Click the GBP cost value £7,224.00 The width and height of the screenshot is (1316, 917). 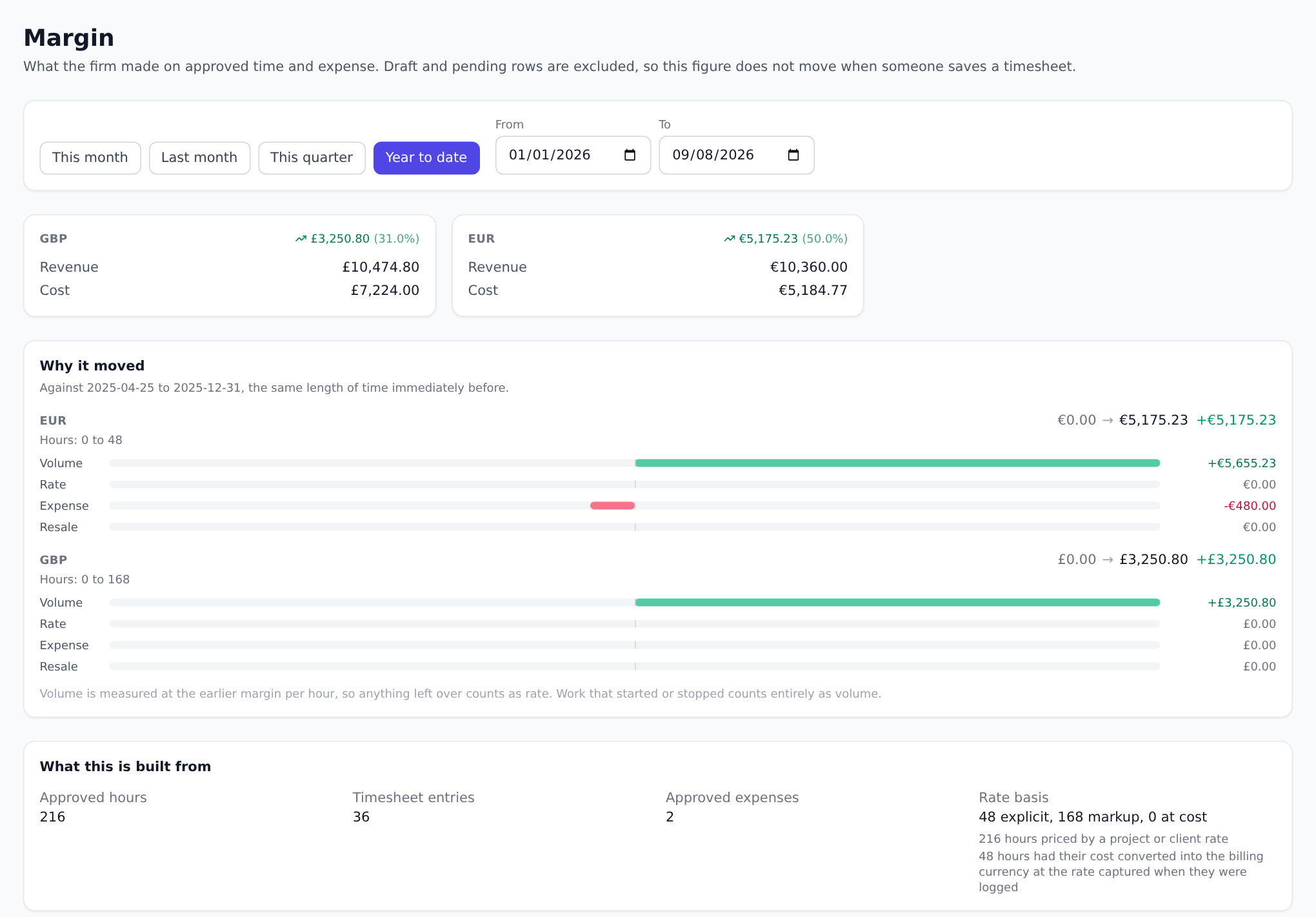point(385,290)
